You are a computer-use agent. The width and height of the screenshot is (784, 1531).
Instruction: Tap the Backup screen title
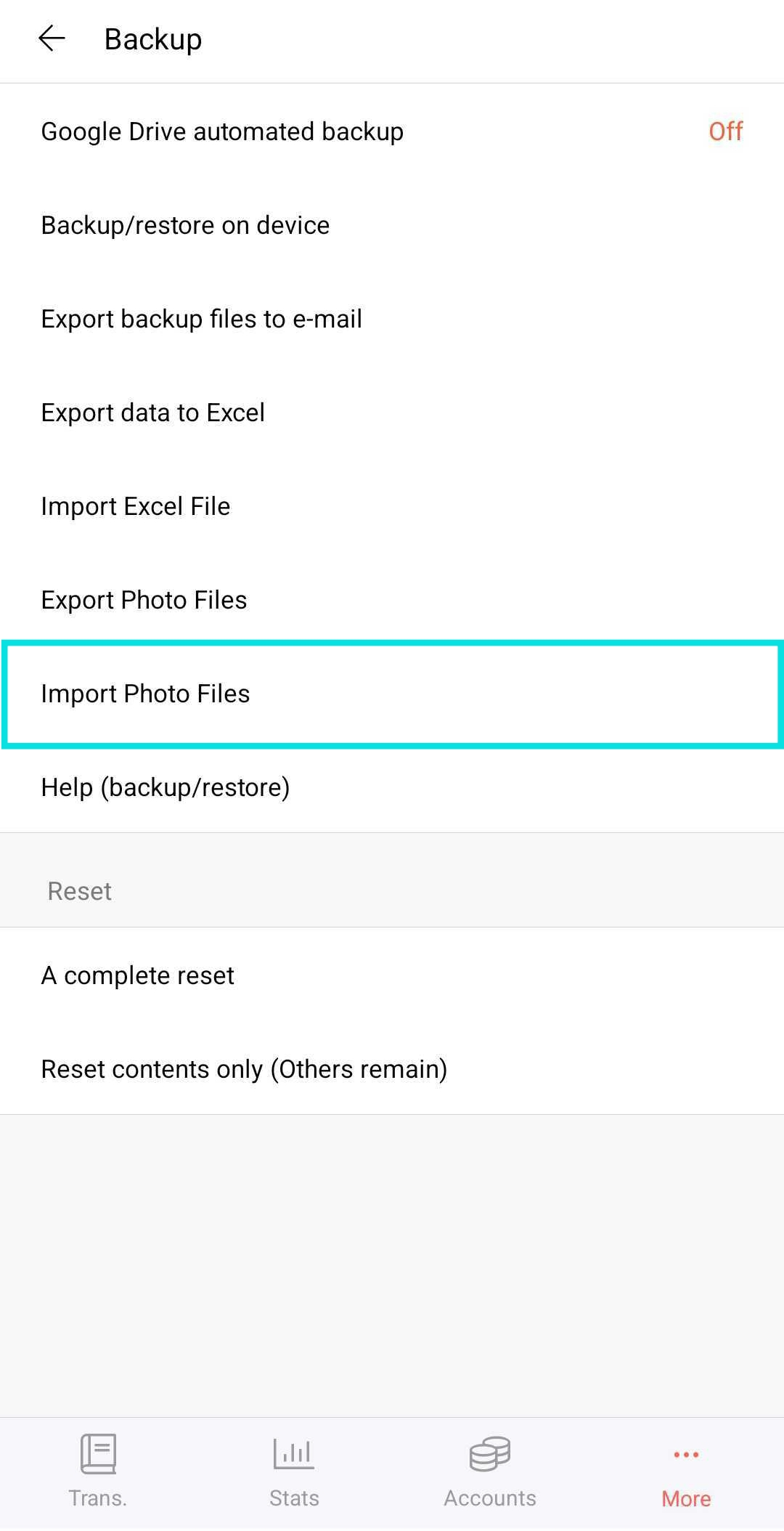point(152,39)
